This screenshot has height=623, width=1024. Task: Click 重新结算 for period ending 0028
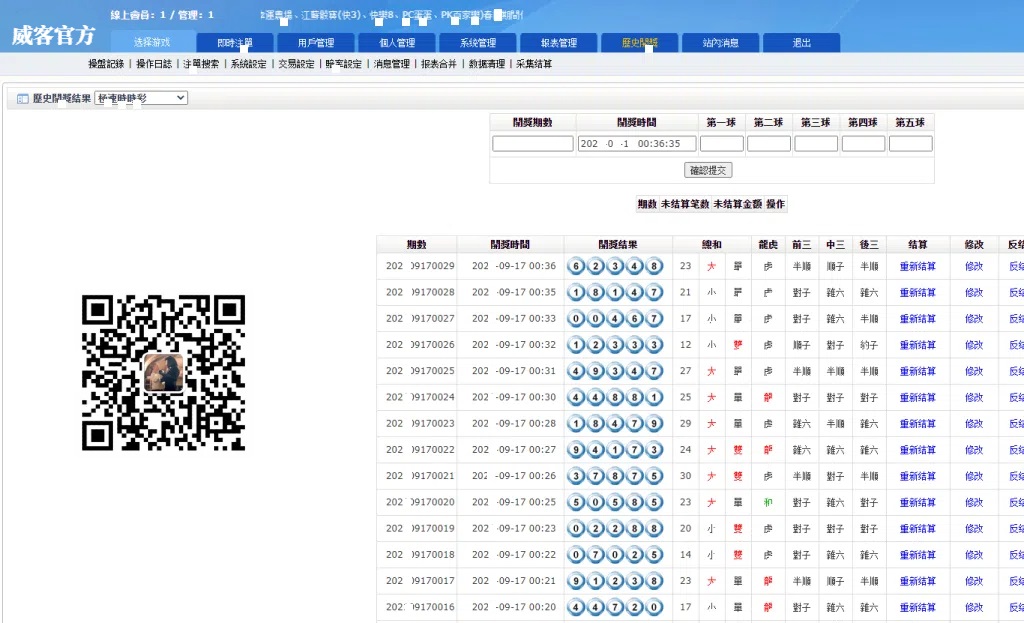coord(918,293)
